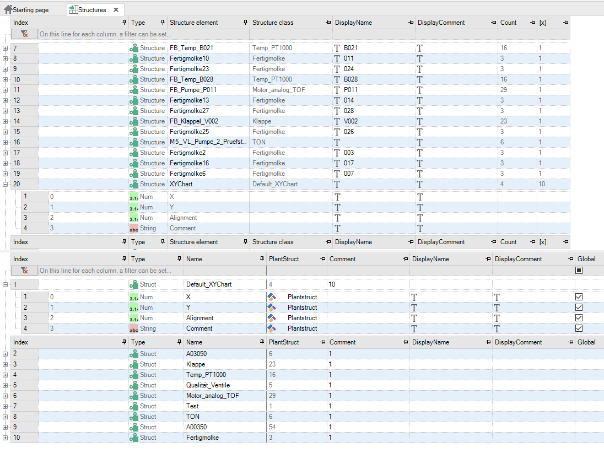The image size is (604, 455).
Task: Select Motor_analog_TOF structure class of row 11
Action: tap(279, 90)
